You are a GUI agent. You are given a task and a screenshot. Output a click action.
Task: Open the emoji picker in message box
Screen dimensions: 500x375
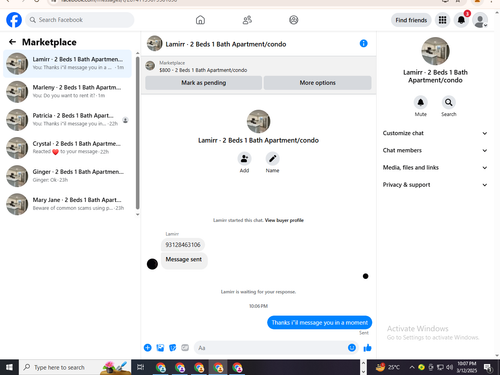[352, 348]
